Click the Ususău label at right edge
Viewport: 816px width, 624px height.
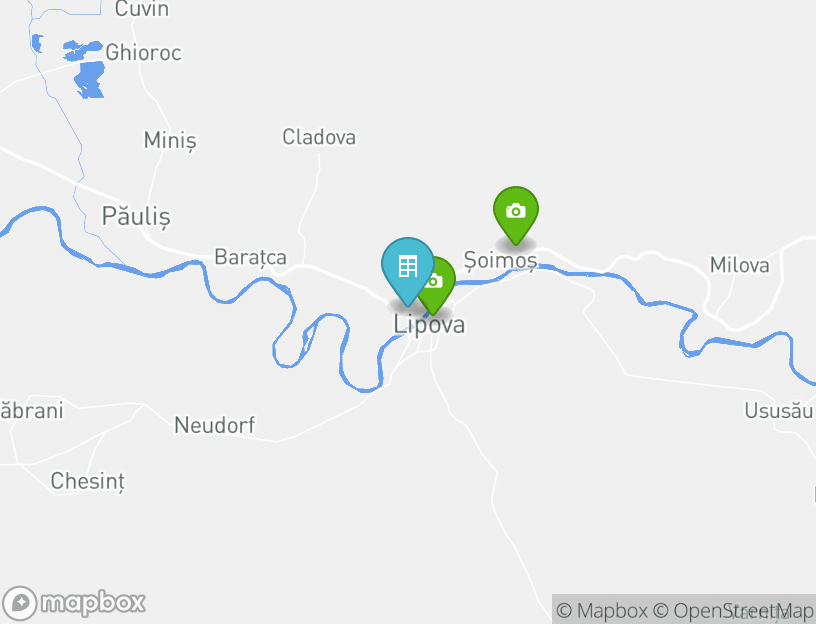[x=779, y=411]
